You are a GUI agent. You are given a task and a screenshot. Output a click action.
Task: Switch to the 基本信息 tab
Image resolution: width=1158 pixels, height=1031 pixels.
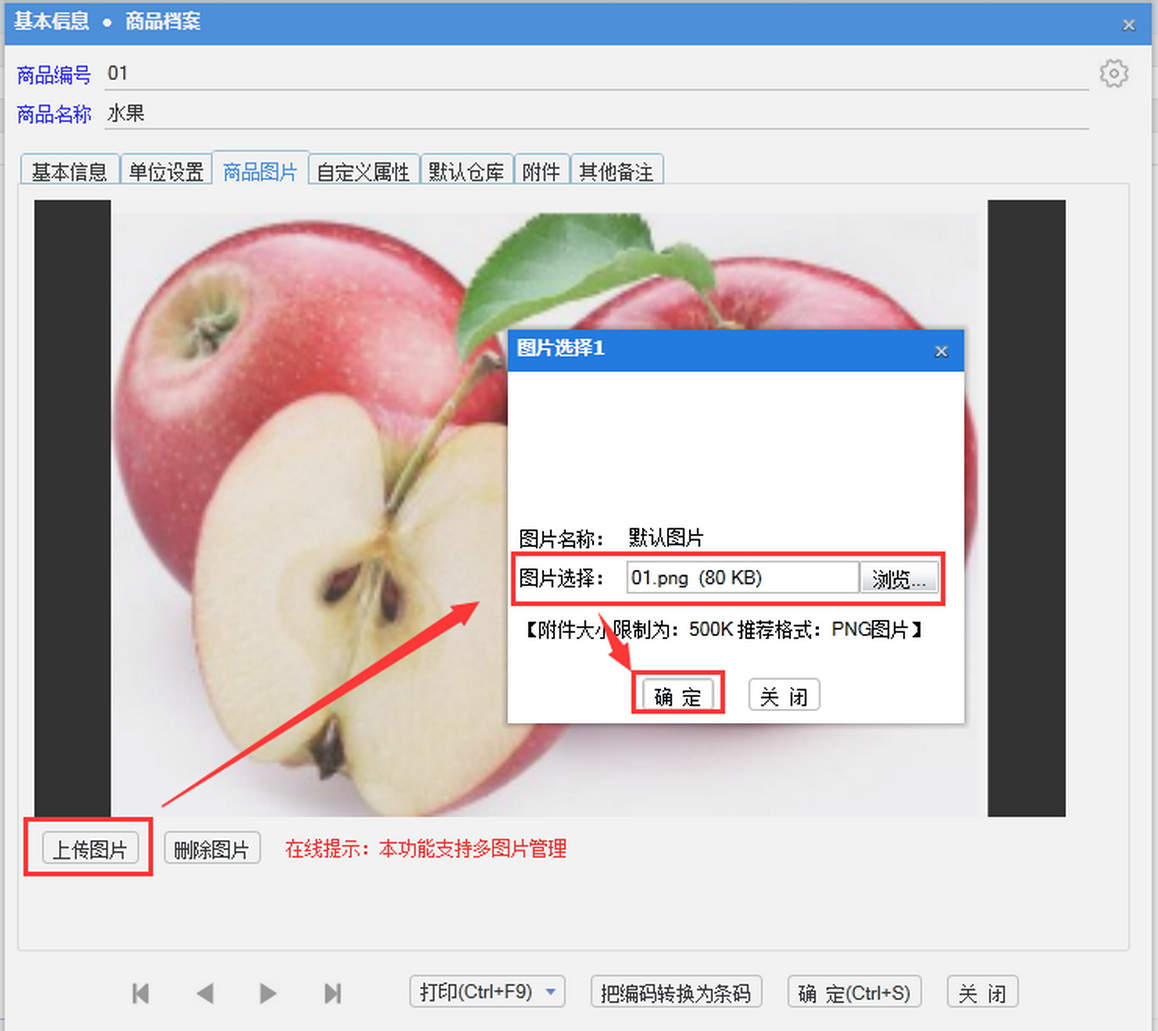69,172
